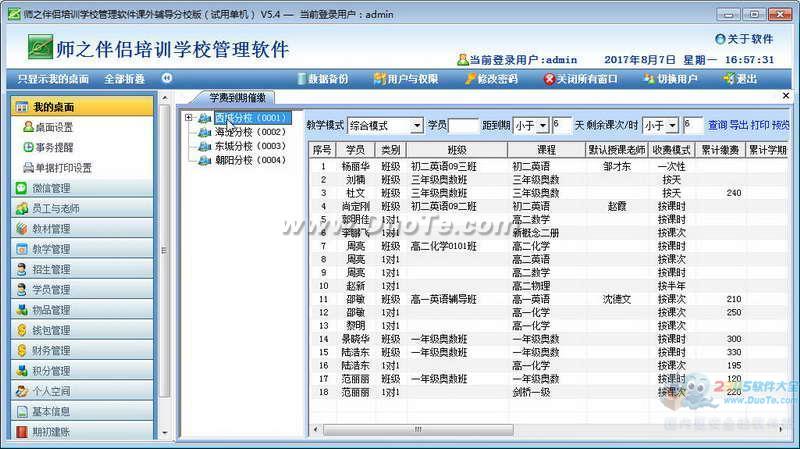Switch to the 学费到期催缴 tab
The image size is (800, 449).
237,97
